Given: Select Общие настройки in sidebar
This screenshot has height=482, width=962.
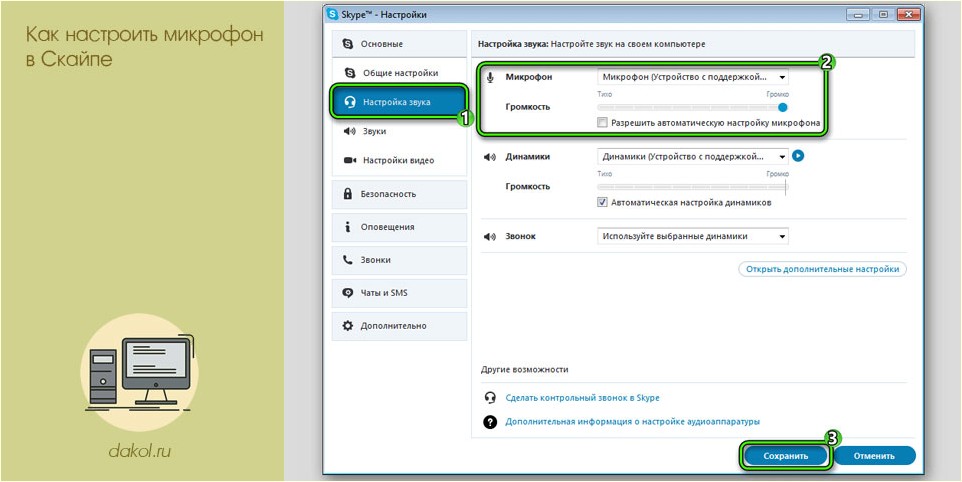Looking at the screenshot, I should (x=399, y=73).
